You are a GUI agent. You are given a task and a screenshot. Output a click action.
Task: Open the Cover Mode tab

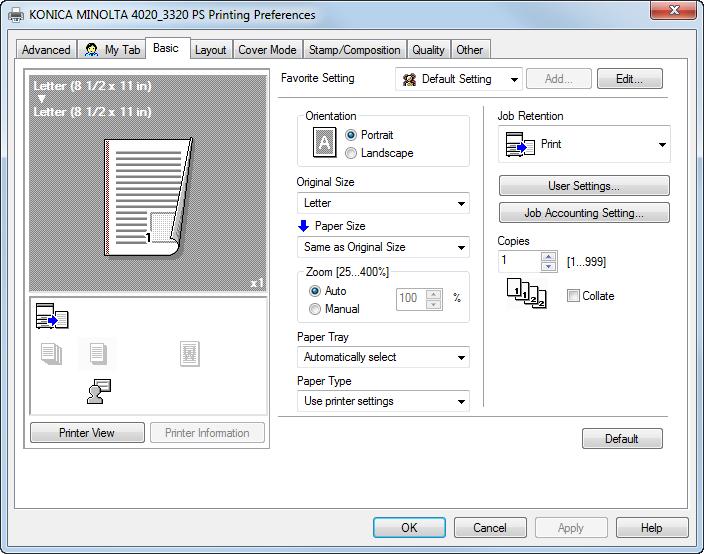(267, 50)
